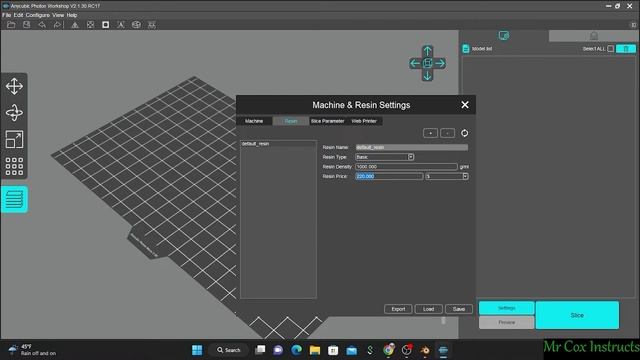Select the Rotate tool in left sidebar
The height and width of the screenshot is (360, 640).
pos(14,113)
